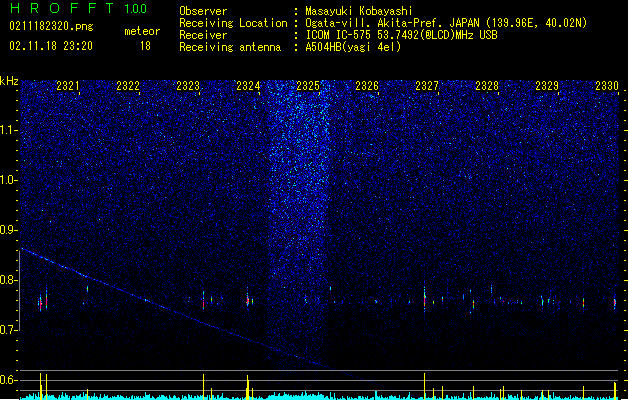Click the 0.8 frequency axis label
Screen dimensions: 629x400
point(8,280)
